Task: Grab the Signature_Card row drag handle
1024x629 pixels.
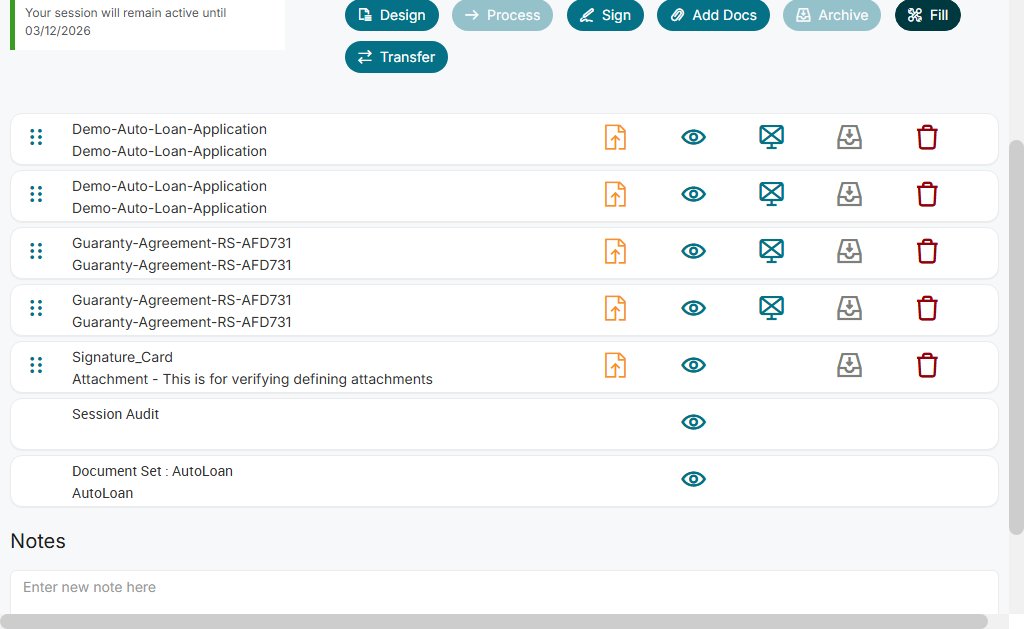Action: pyautogui.click(x=36, y=365)
